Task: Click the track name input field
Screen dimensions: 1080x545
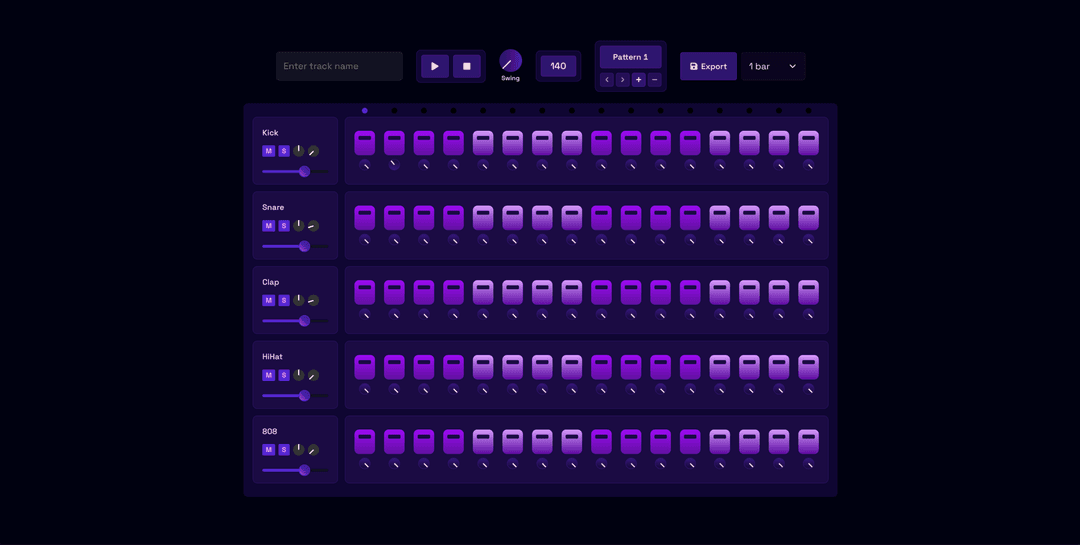Action: tap(339, 66)
